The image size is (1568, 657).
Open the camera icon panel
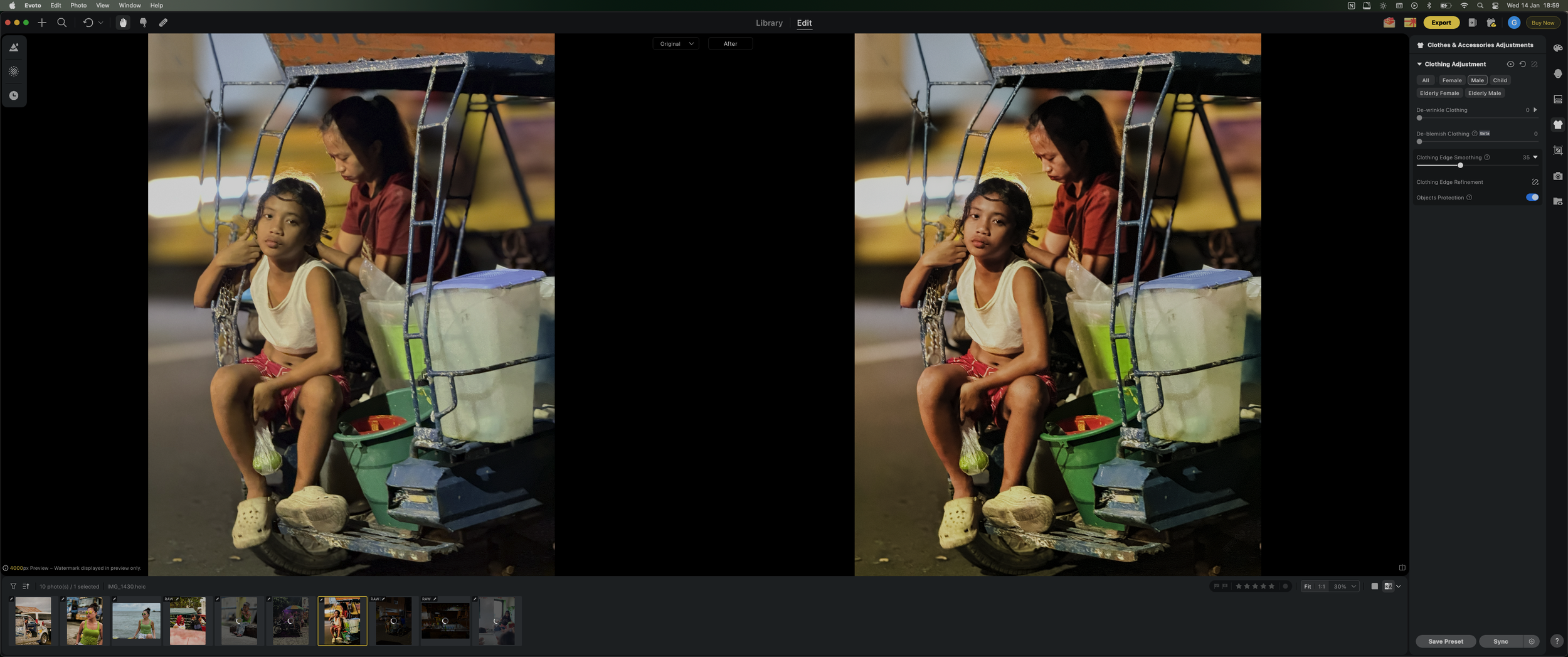[x=1558, y=176]
